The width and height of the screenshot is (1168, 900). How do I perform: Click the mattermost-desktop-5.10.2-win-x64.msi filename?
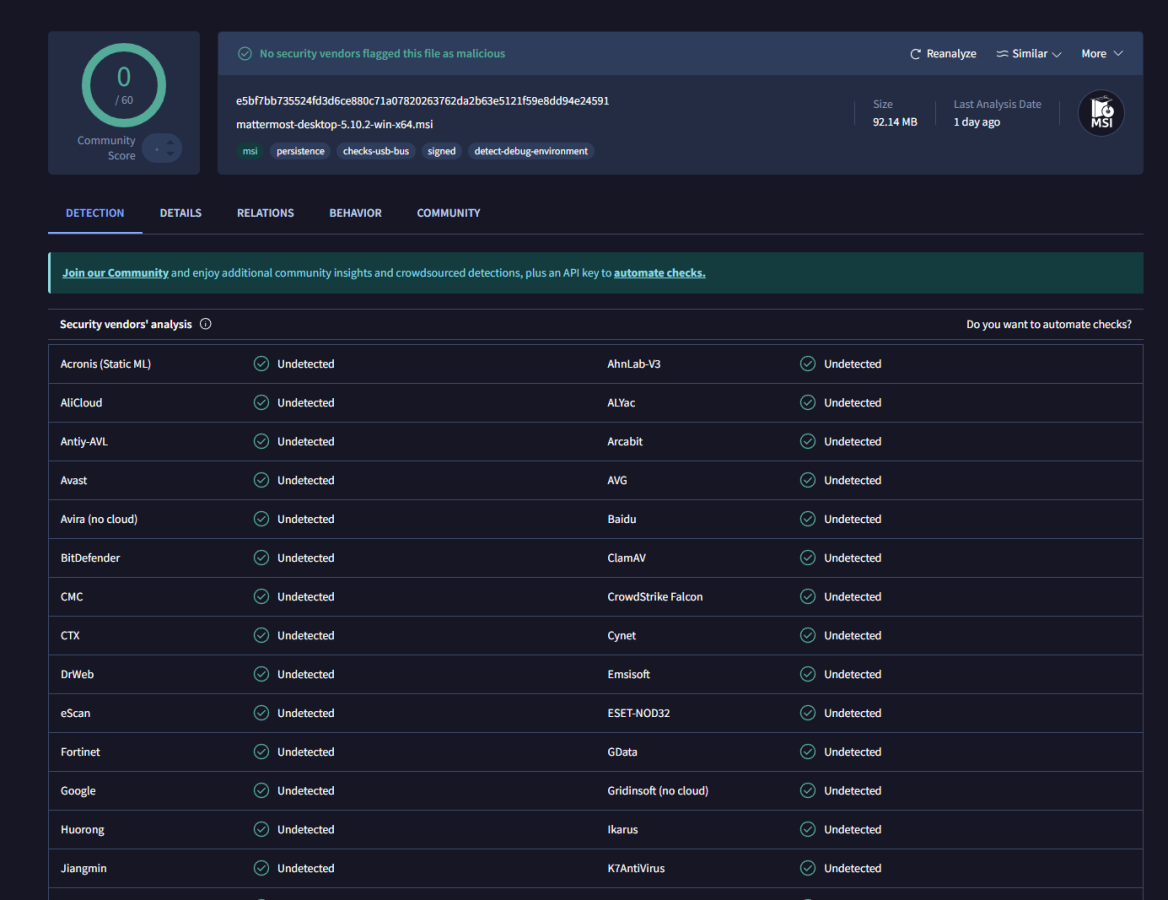[334, 124]
